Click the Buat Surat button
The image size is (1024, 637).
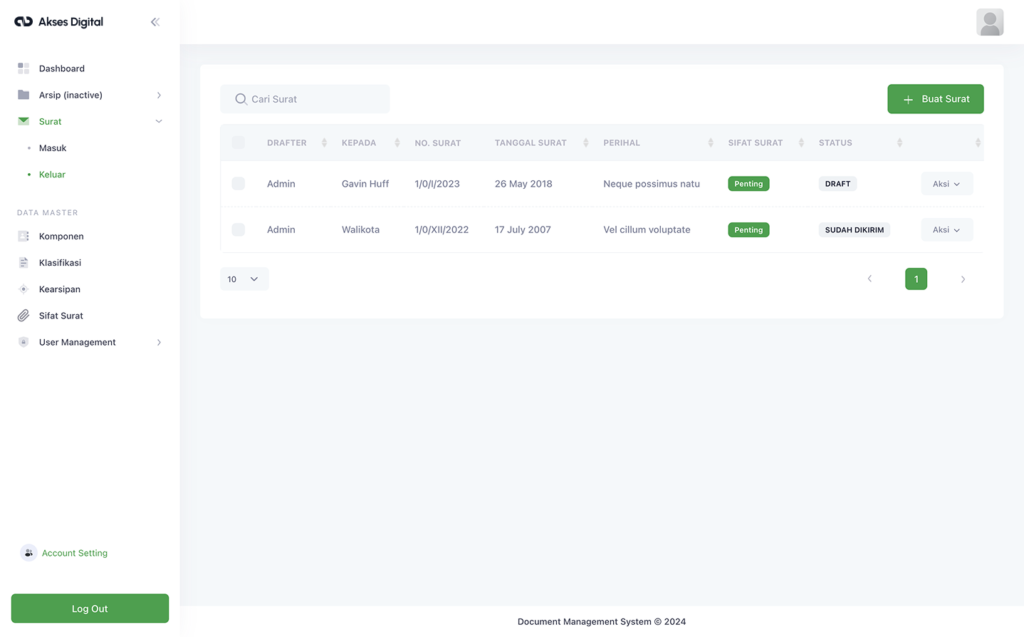coord(935,99)
